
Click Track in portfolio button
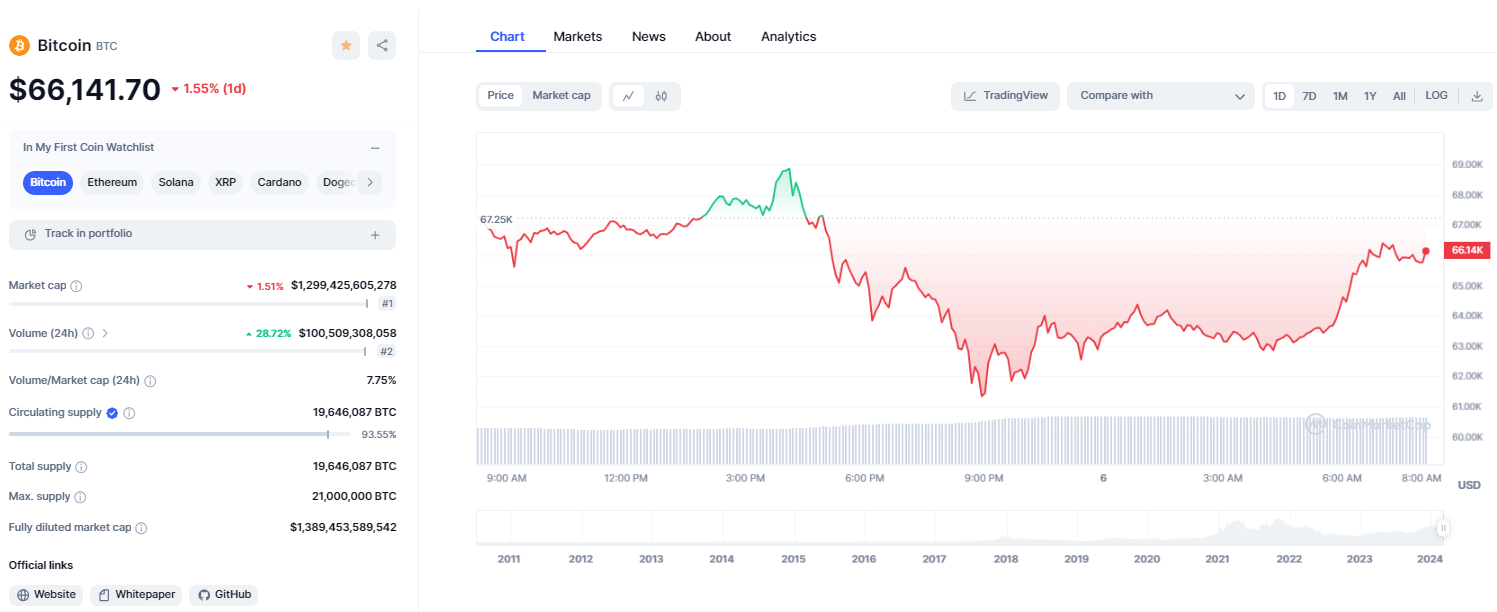(202, 235)
